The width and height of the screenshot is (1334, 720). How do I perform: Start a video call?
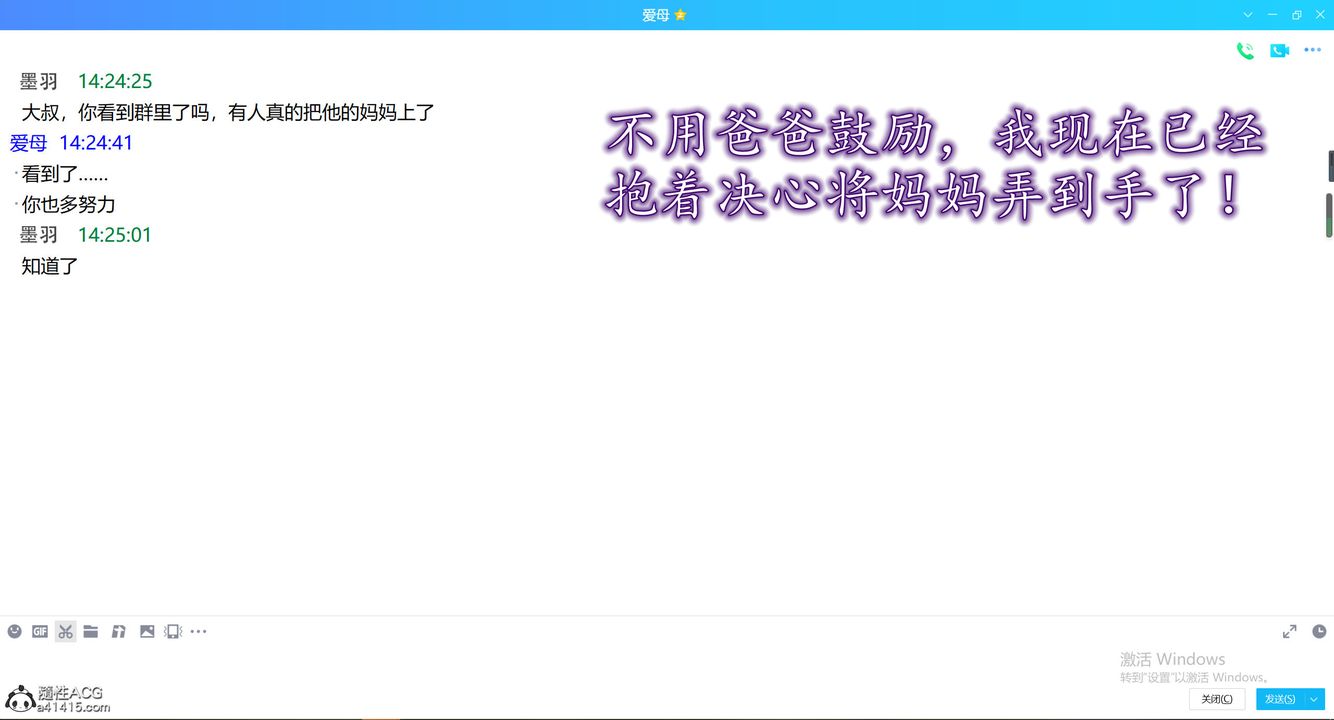(x=1280, y=50)
